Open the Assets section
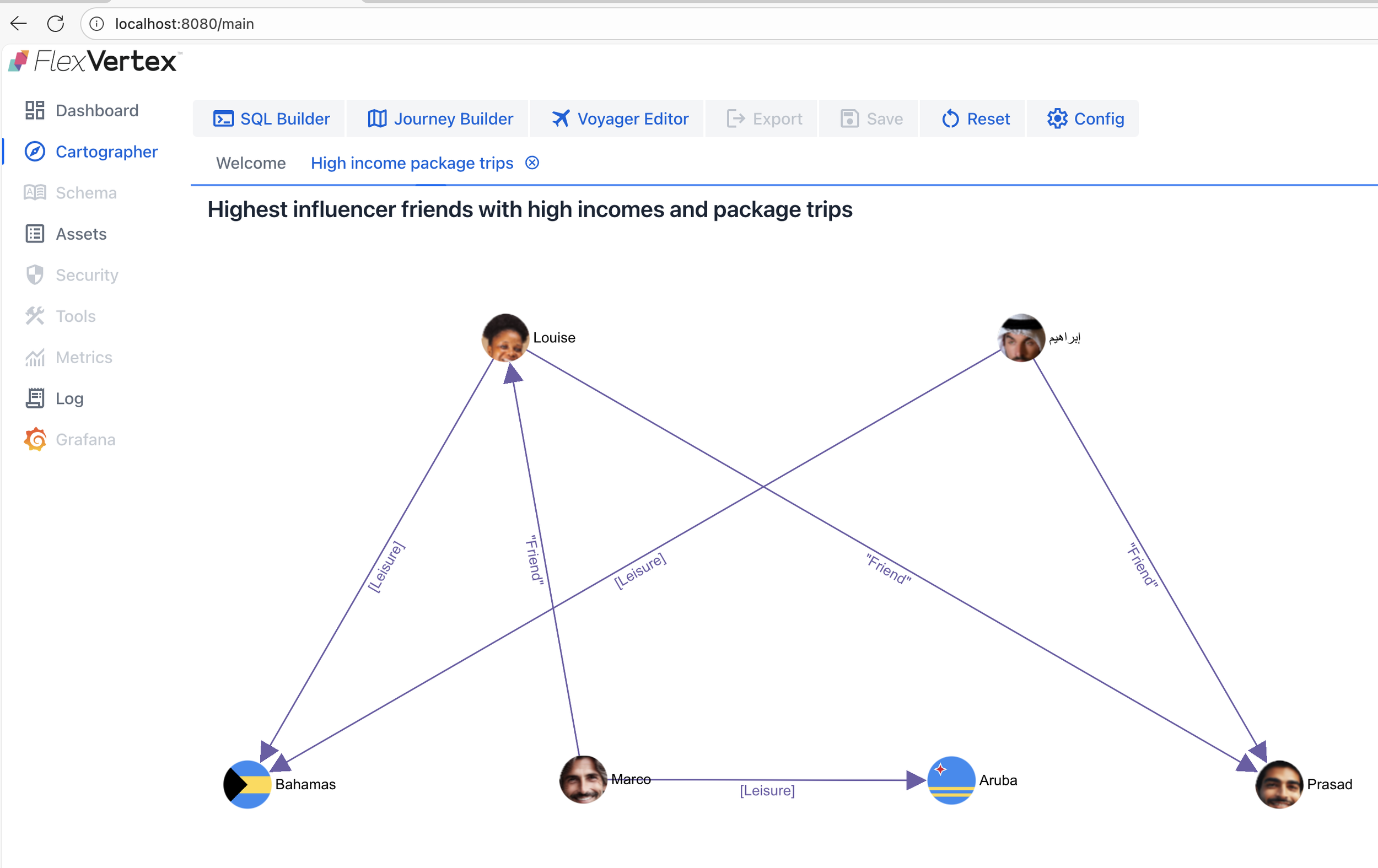Image resolution: width=1378 pixels, height=868 pixels. 80,234
